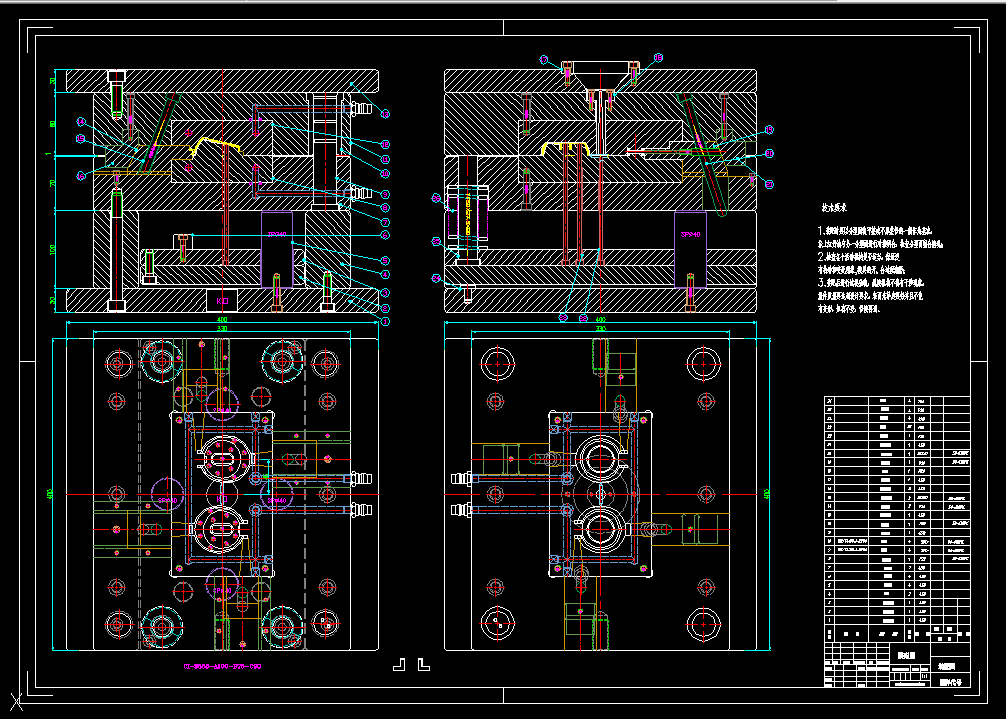Click the 图样代号 cell in title block
1006x719 pixels.
[950, 682]
